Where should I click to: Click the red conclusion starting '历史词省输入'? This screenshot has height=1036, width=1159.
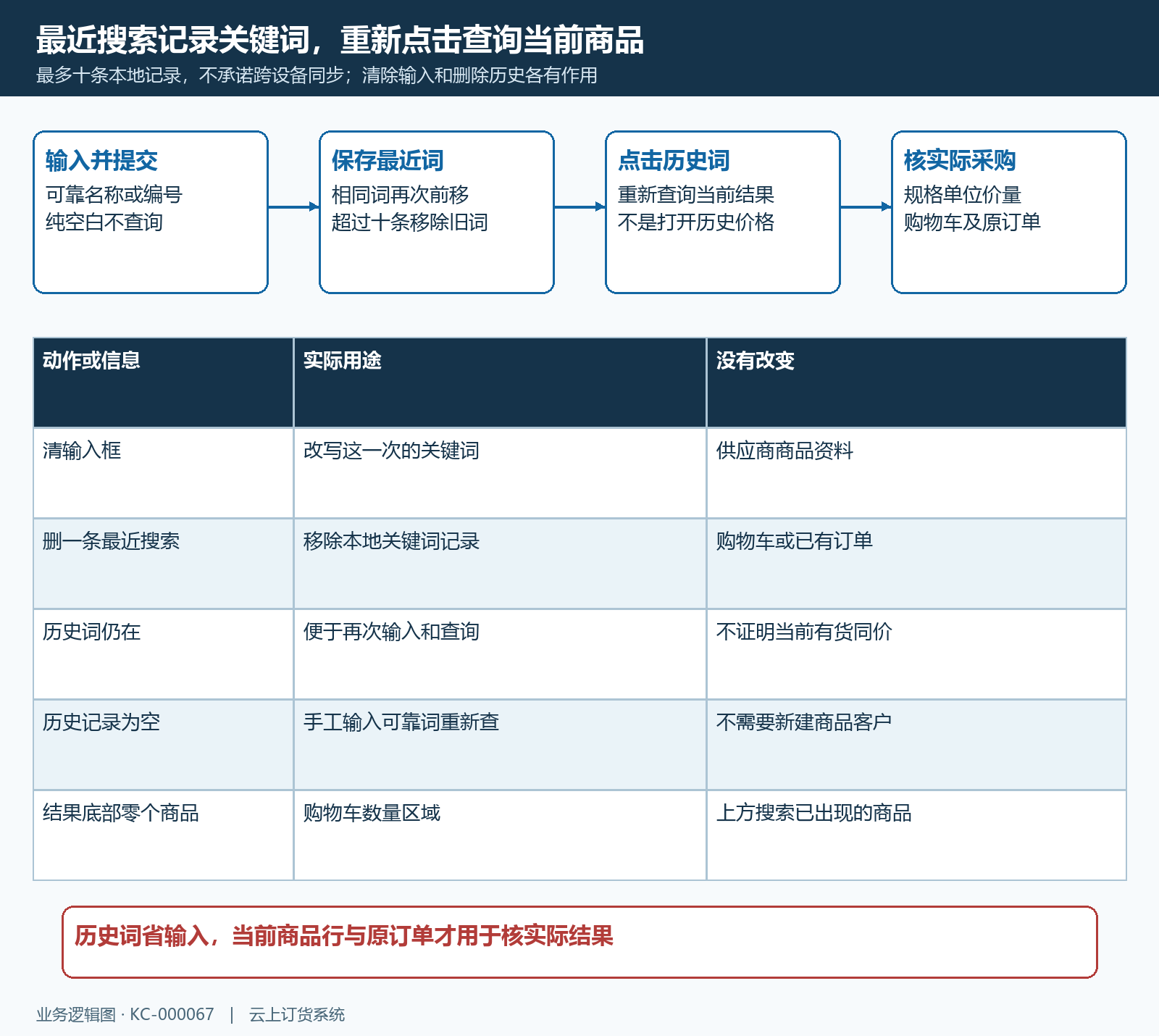[344, 936]
